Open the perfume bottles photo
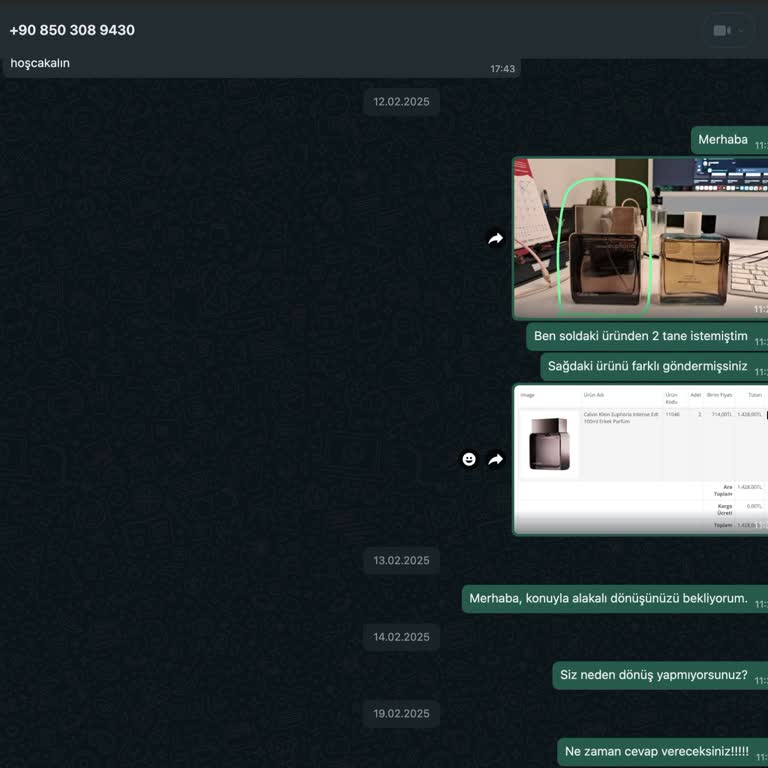Screen dimensions: 768x768 pyautogui.click(x=641, y=238)
